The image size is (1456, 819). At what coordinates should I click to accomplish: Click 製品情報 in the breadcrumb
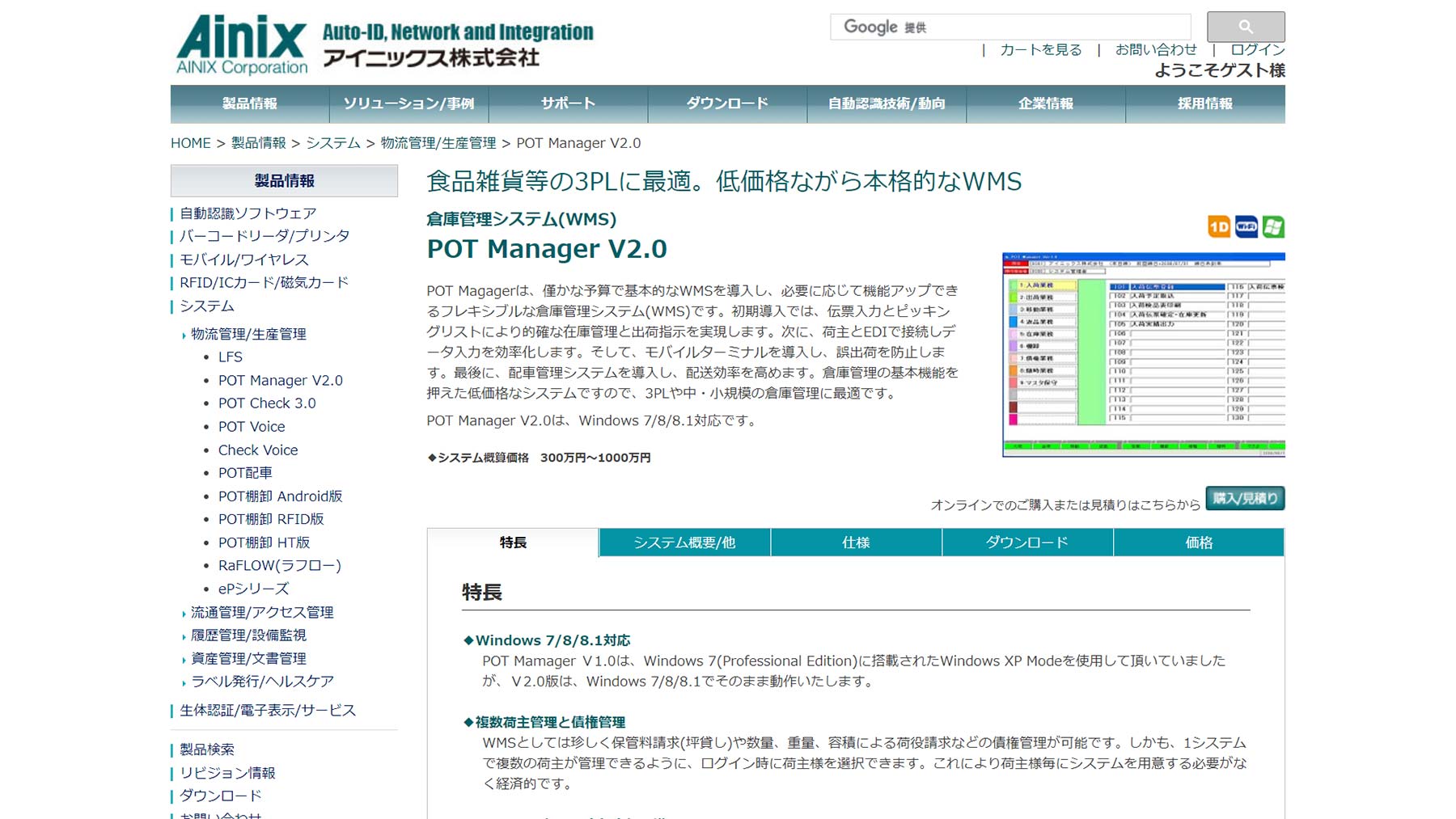259,143
